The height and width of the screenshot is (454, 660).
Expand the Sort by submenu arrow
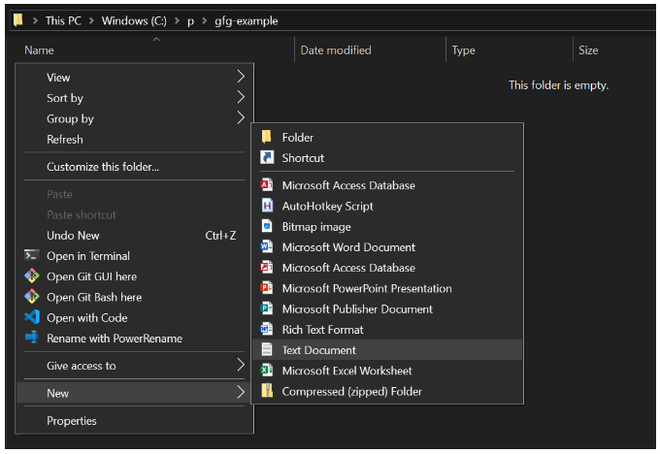[240, 98]
